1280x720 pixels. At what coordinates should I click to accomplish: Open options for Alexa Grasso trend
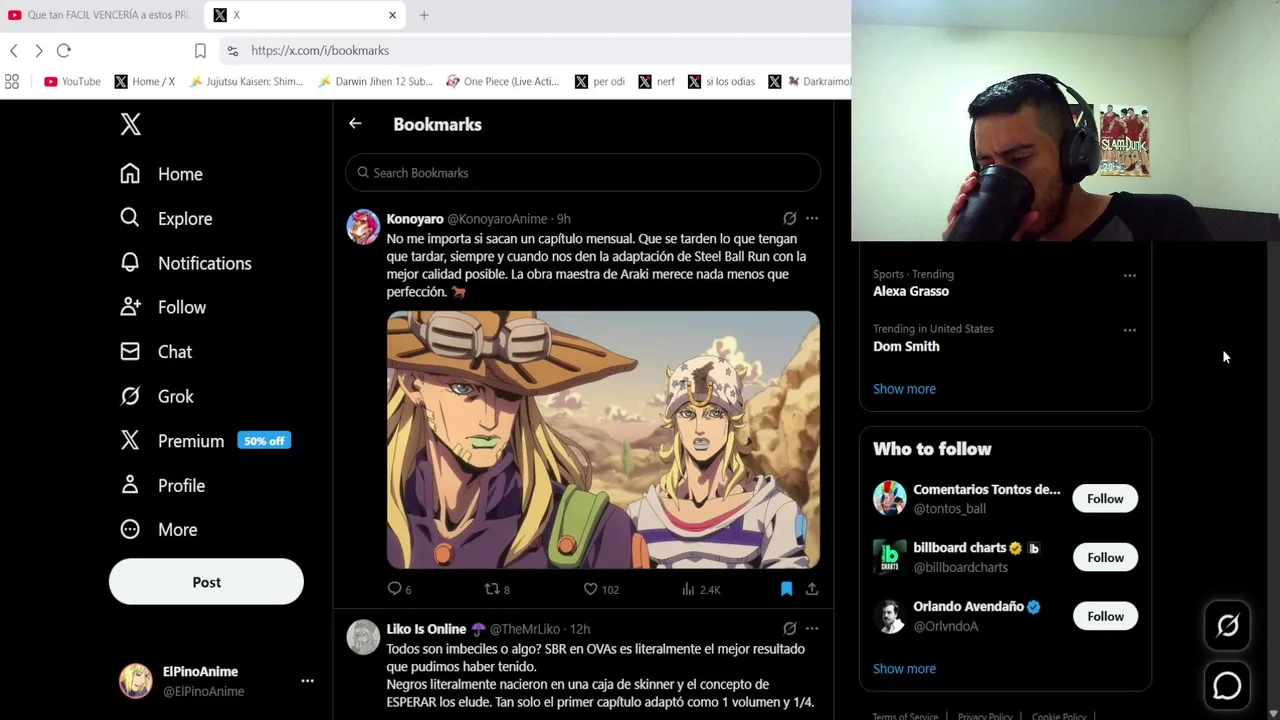coord(1129,275)
